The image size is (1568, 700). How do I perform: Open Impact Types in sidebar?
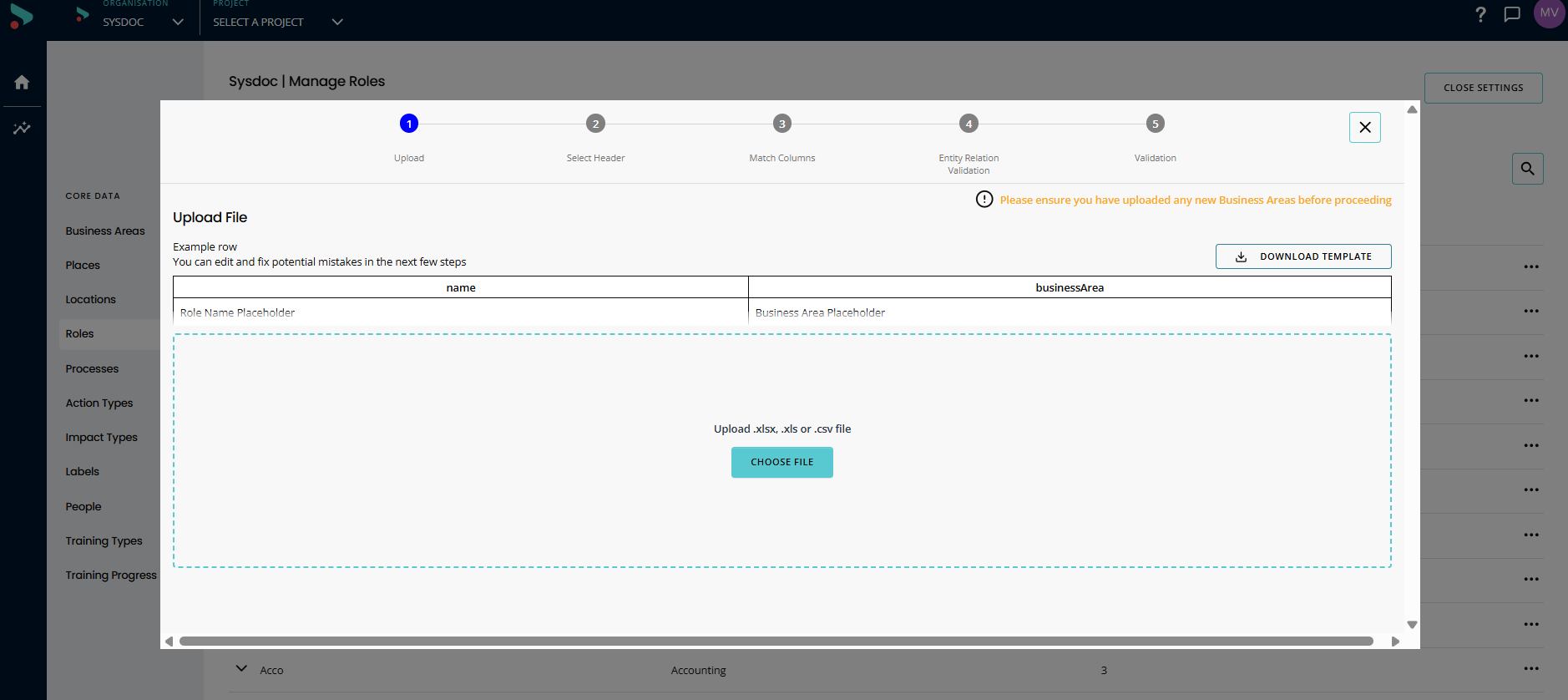click(102, 438)
